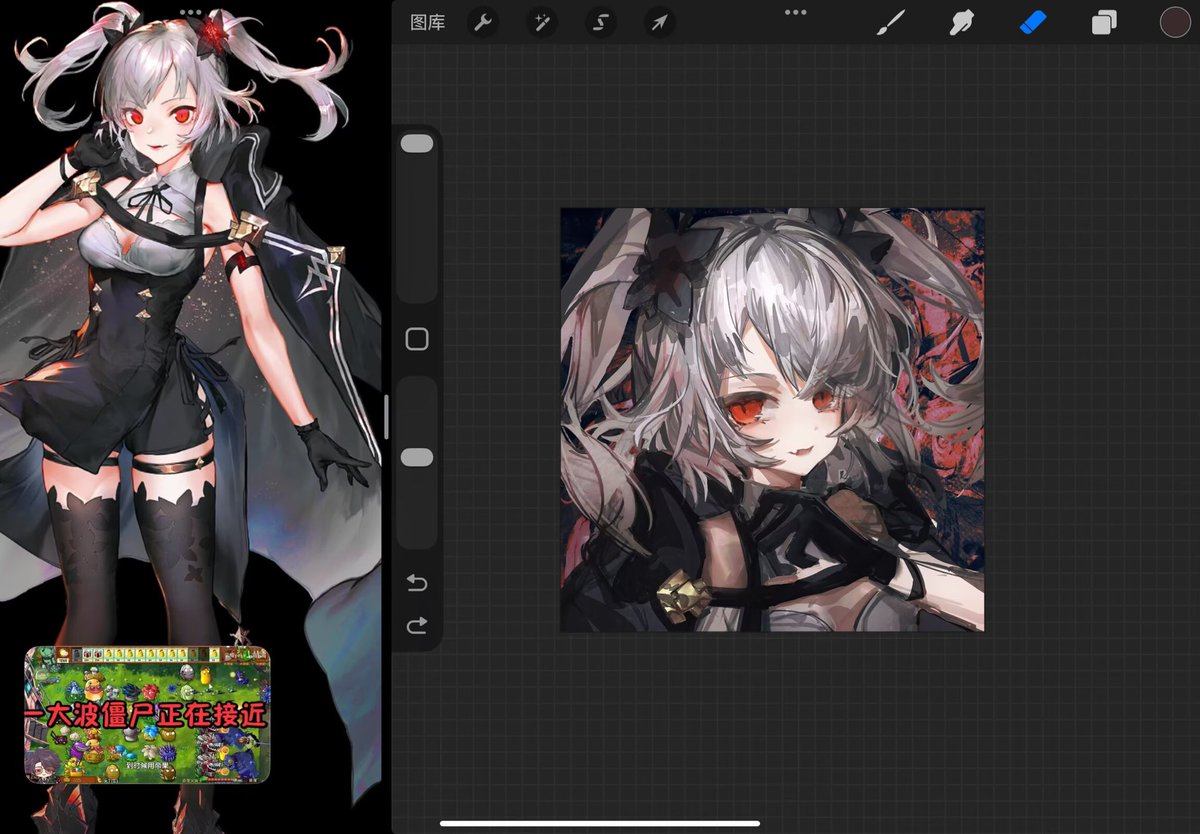Open the active color swatch
The image size is (1200, 834).
coord(1175,22)
